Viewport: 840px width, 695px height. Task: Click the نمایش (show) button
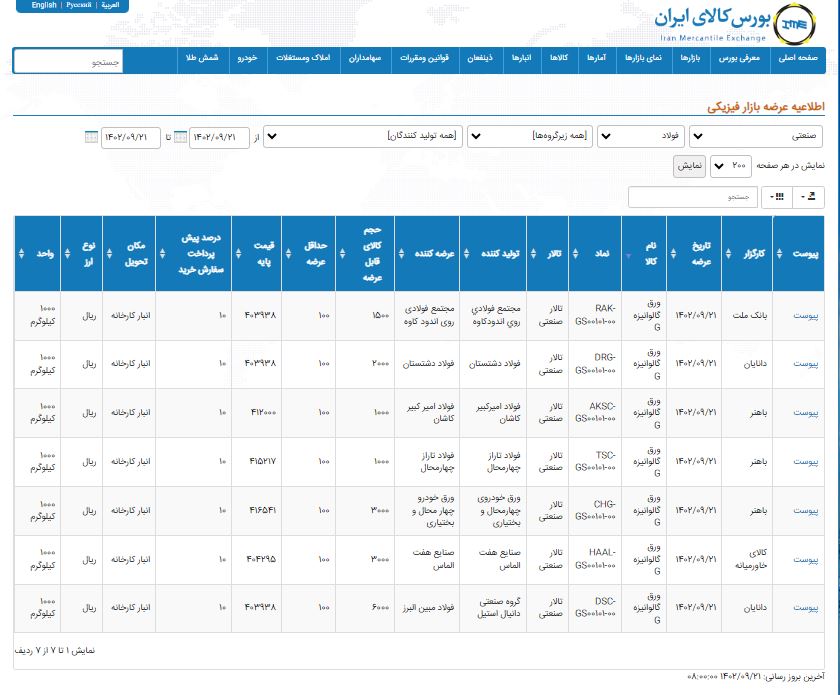[x=689, y=166]
